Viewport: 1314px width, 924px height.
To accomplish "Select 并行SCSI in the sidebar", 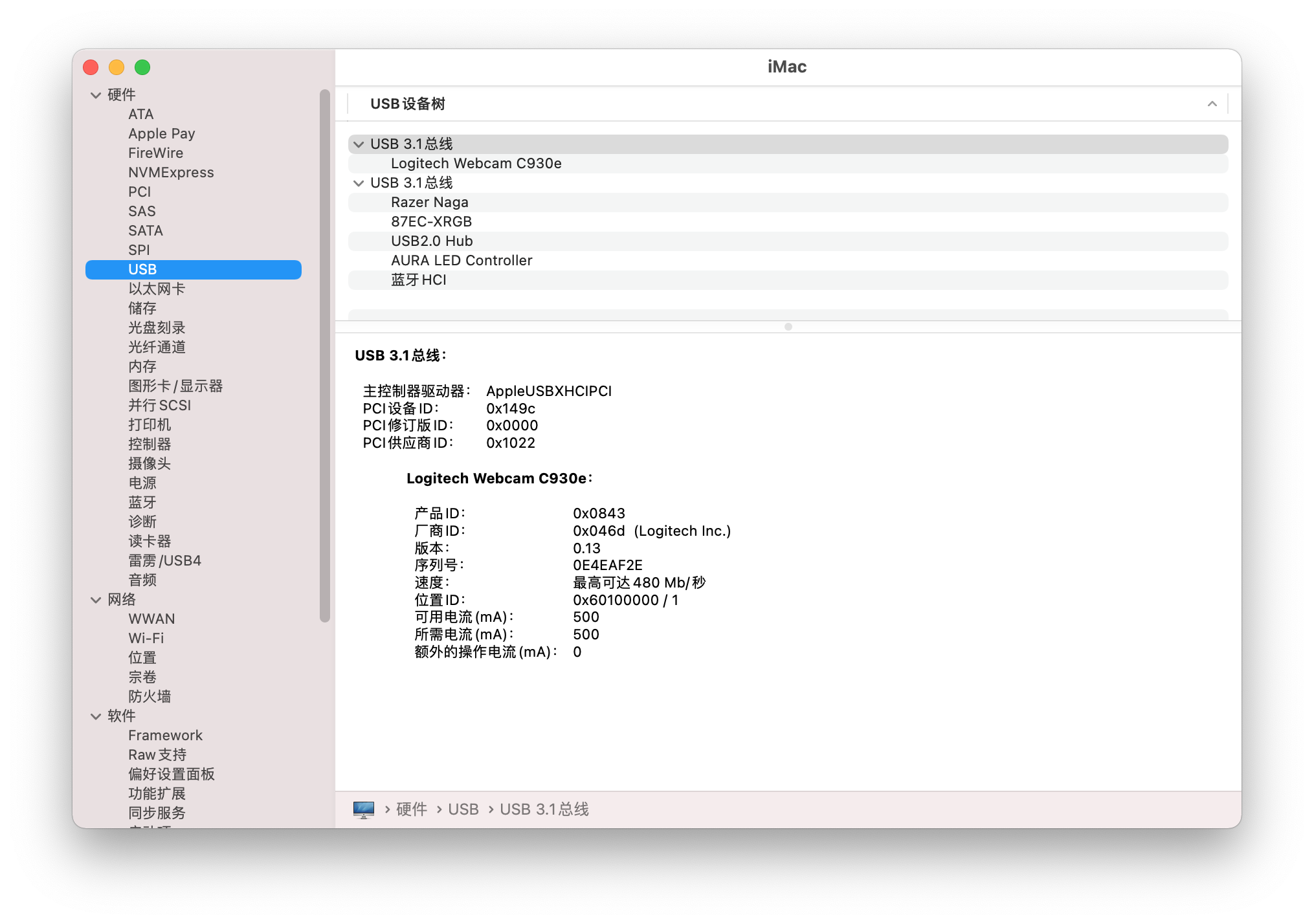I will [159, 406].
